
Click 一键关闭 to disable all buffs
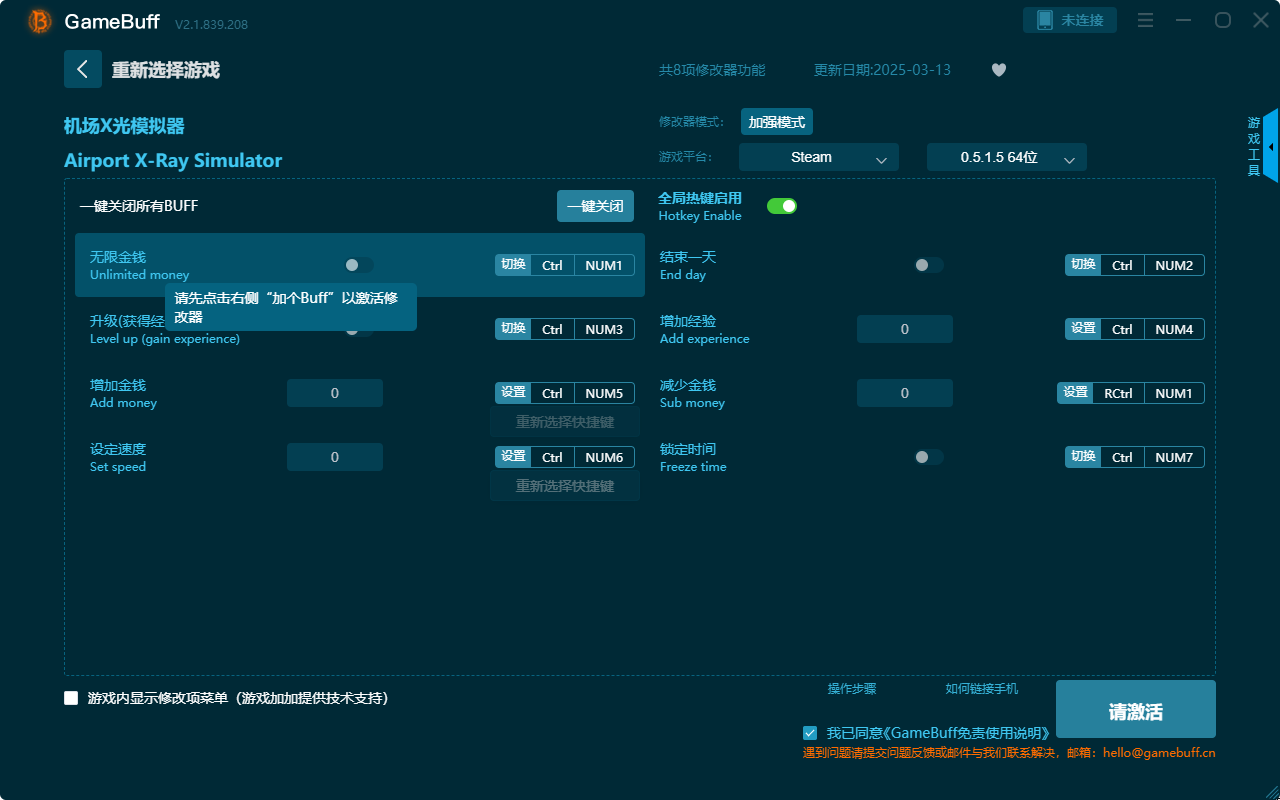pyautogui.click(x=595, y=205)
